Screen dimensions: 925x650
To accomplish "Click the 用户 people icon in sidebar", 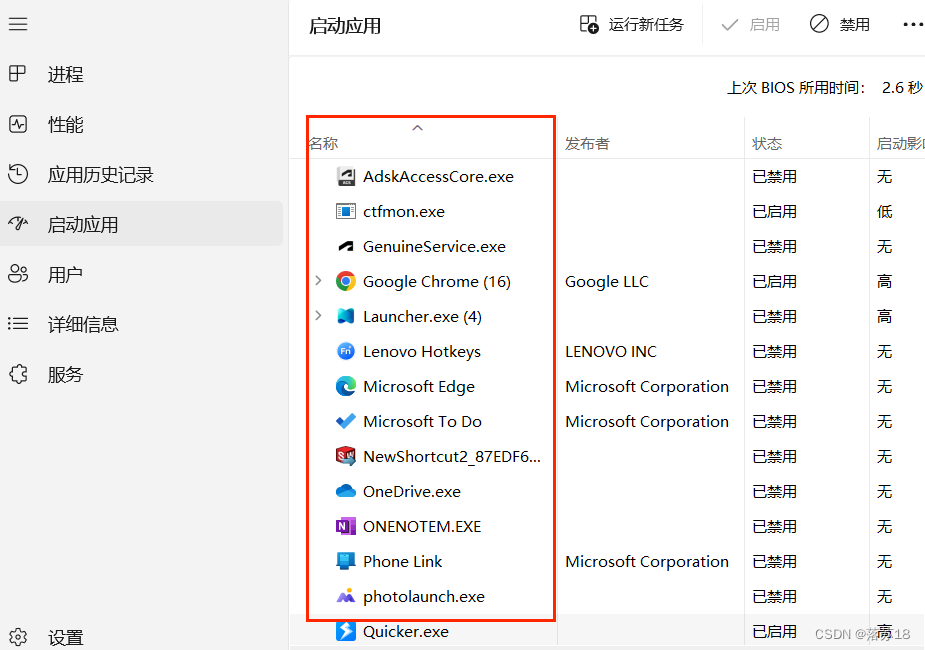I will (18, 274).
